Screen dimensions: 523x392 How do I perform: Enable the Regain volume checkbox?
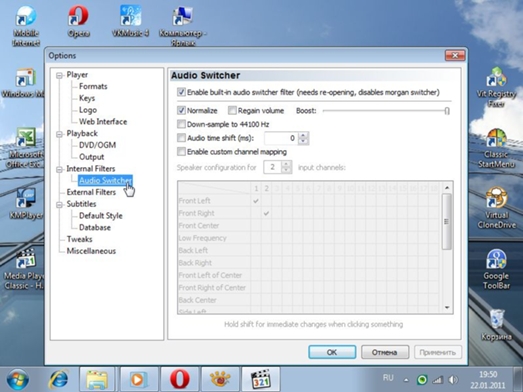(x=232, y=110)
